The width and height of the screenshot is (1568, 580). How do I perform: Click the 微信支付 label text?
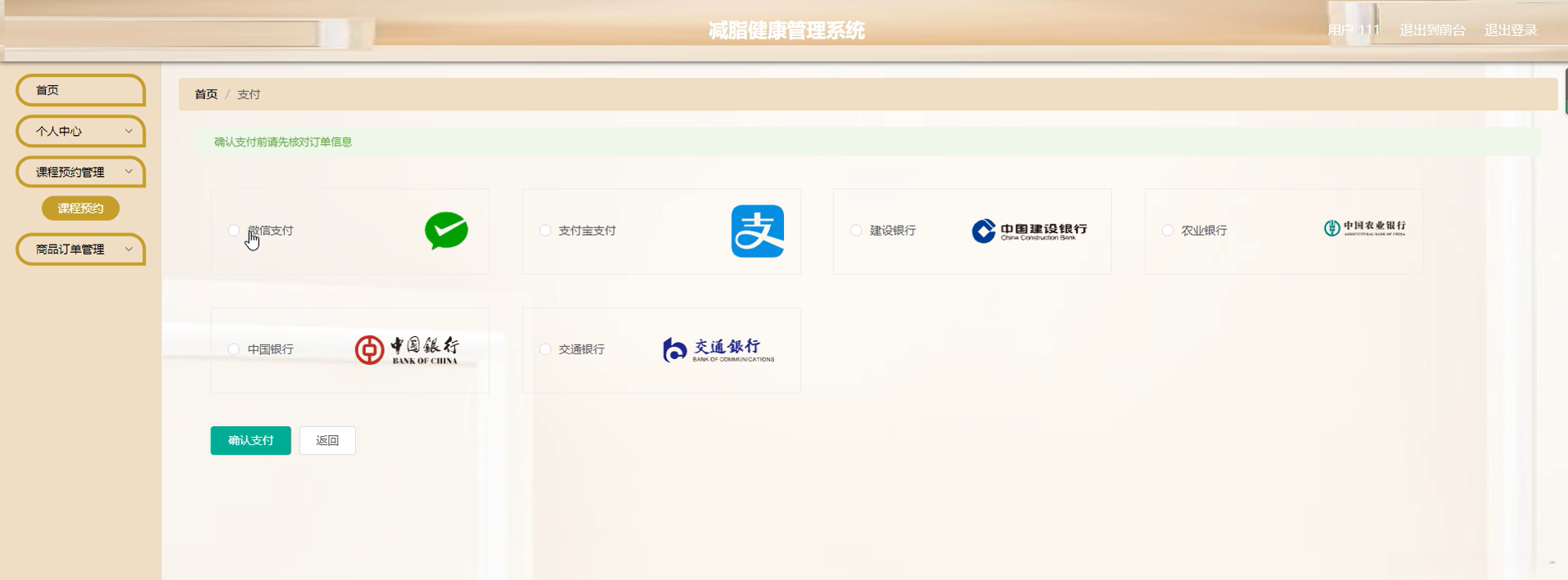click(271, 231)
